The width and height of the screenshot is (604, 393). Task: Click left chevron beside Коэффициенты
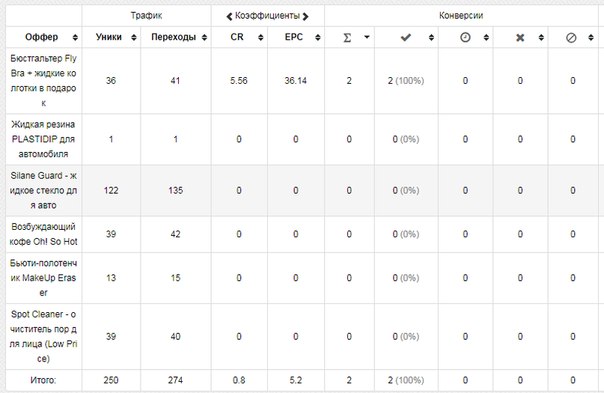pyautogui.click(x=229, y=16)
